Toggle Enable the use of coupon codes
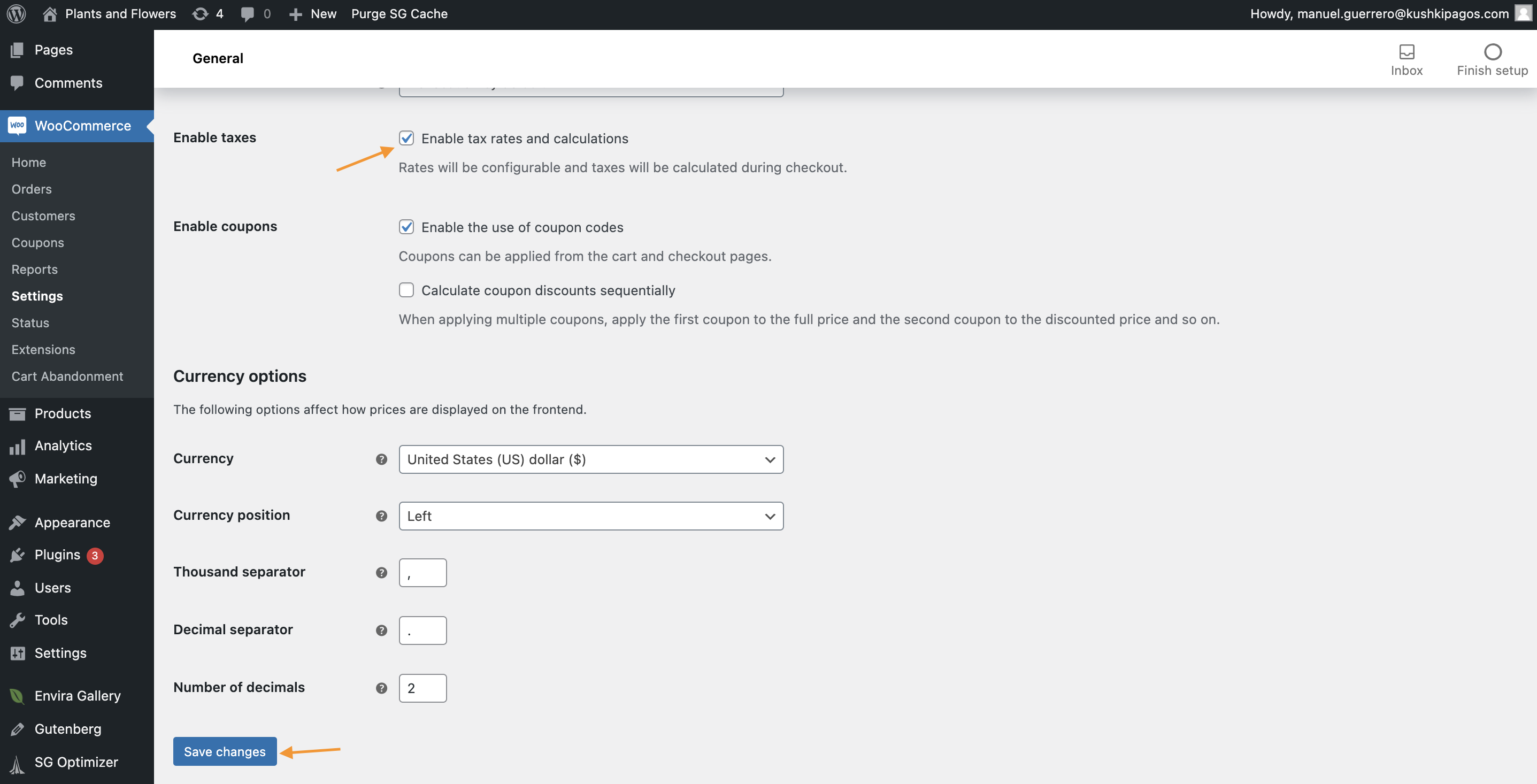 click(x=406, y=227)
